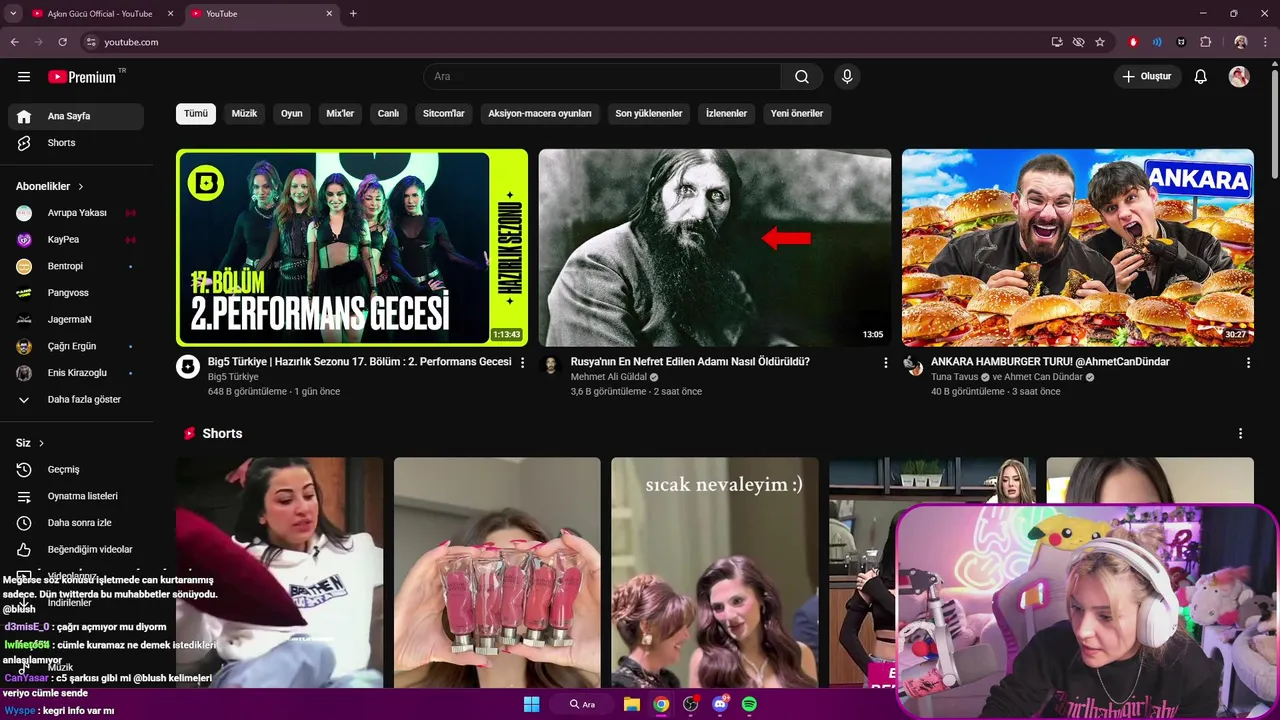
Task: Open Çağrı Ergün subscription channel
Action: coord(76,347)
